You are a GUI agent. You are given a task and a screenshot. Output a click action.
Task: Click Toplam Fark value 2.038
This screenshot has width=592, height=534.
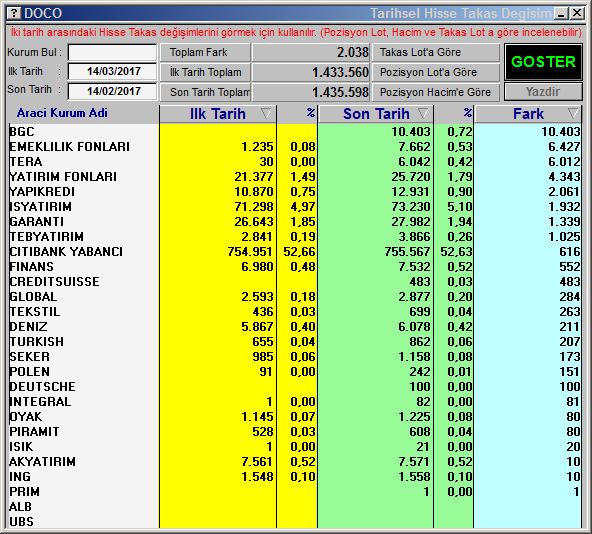tap(353, 52)
